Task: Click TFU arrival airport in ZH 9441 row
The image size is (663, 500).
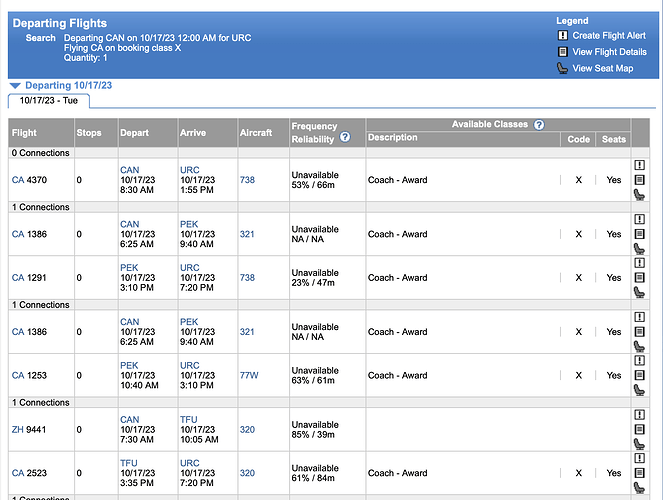Action: (x=189, y=419)
